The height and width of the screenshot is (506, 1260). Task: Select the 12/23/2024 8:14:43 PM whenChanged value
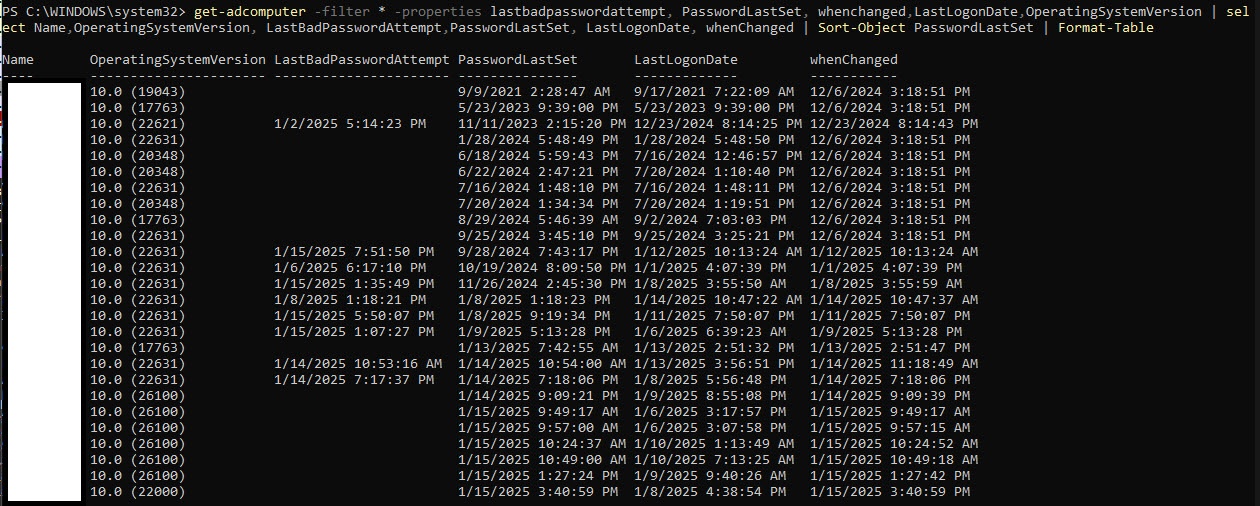point(894,124)
